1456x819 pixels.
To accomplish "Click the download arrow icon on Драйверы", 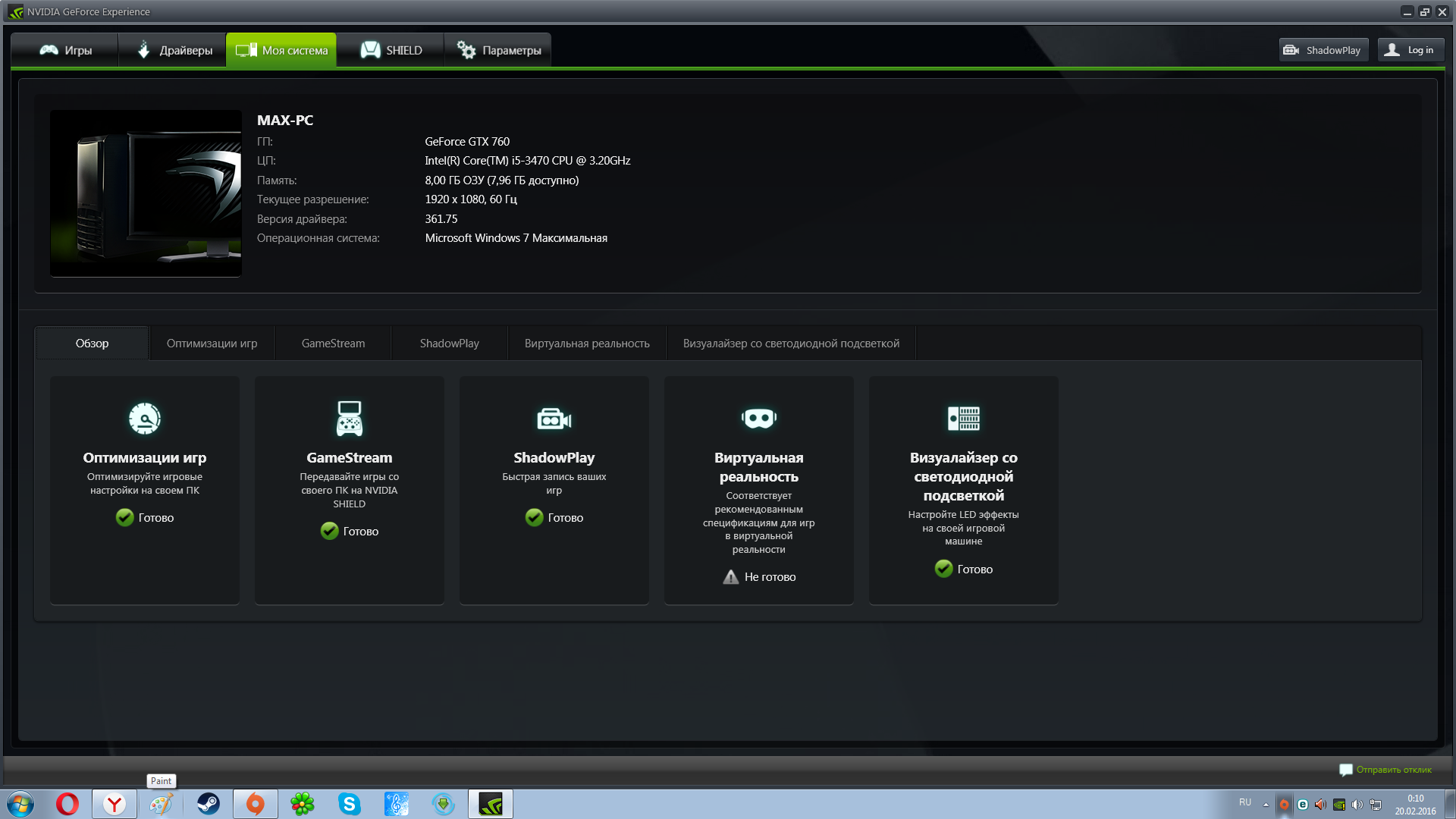I will tap(143, 50).
